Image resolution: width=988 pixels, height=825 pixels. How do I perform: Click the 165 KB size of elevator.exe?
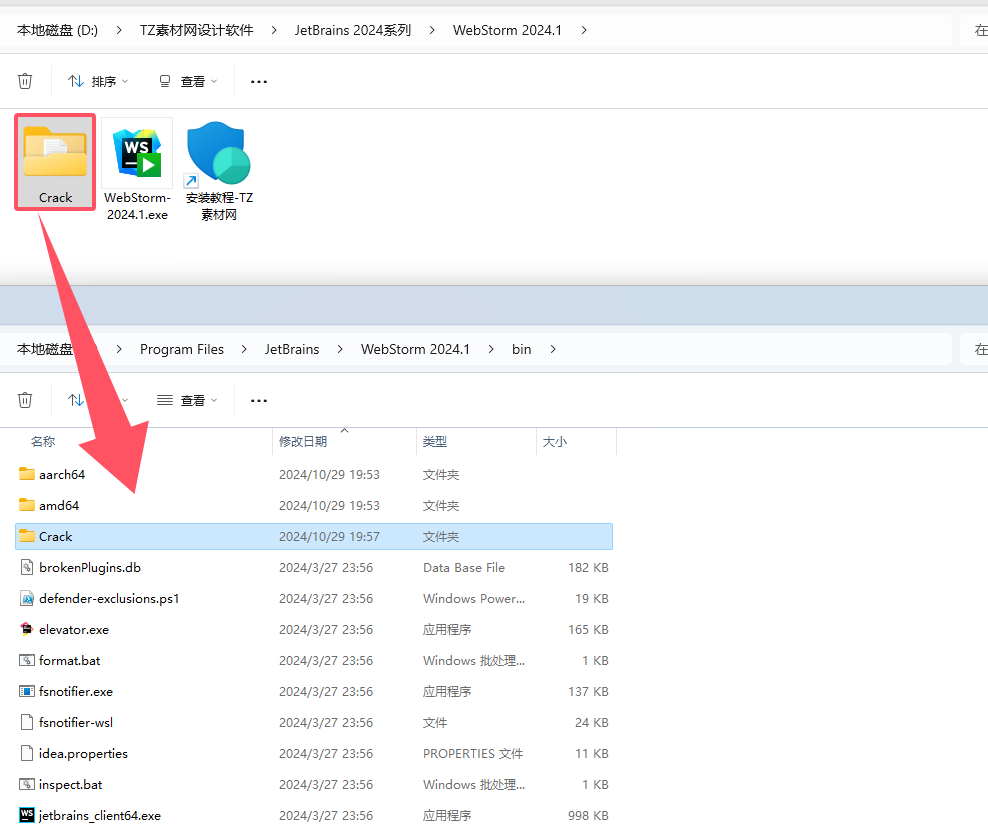click(588, 630)
